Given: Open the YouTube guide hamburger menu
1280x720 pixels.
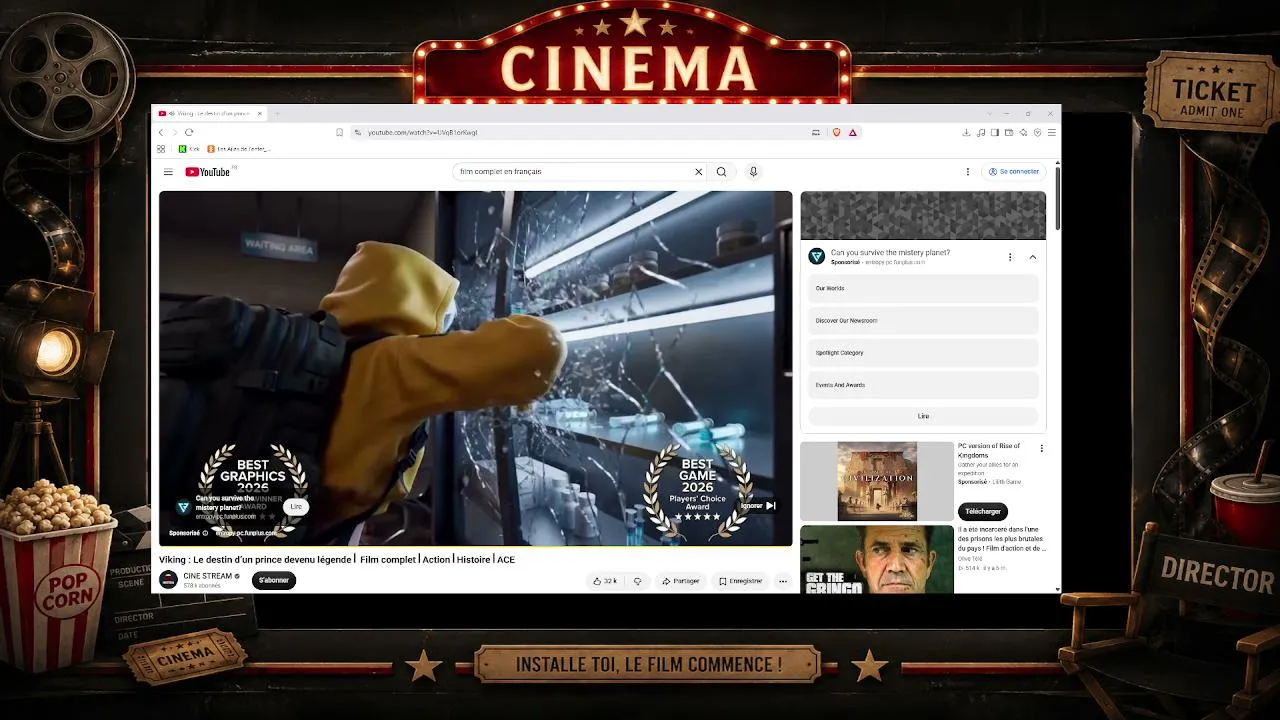Looking at the screenshot, I should point(168,172).
